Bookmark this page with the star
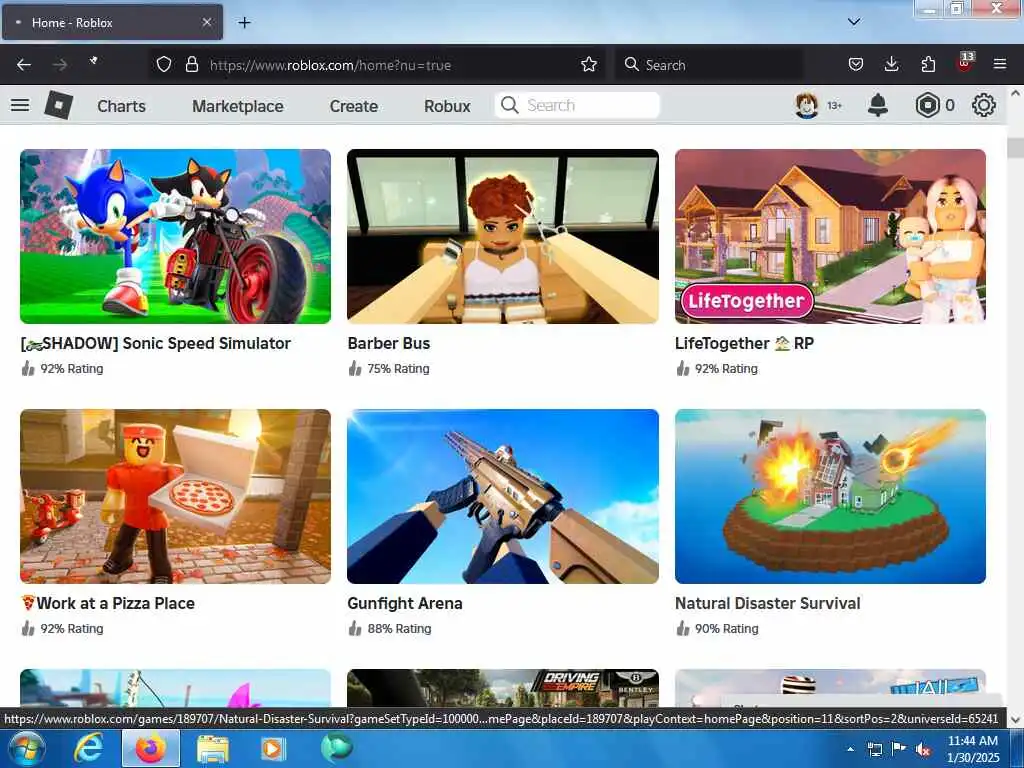 click(x=588, y=65)
